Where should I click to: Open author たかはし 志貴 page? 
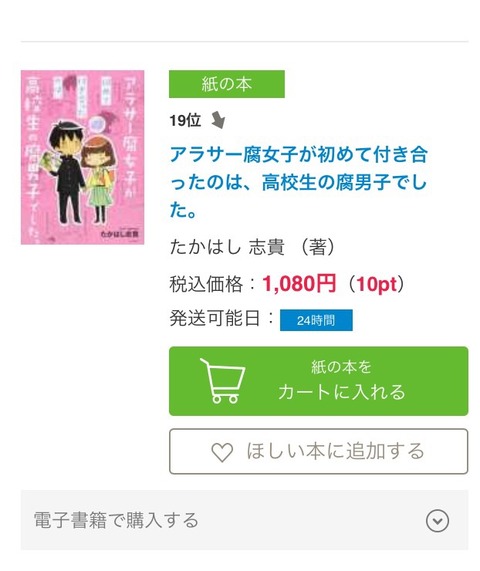(x=227, y=247)
